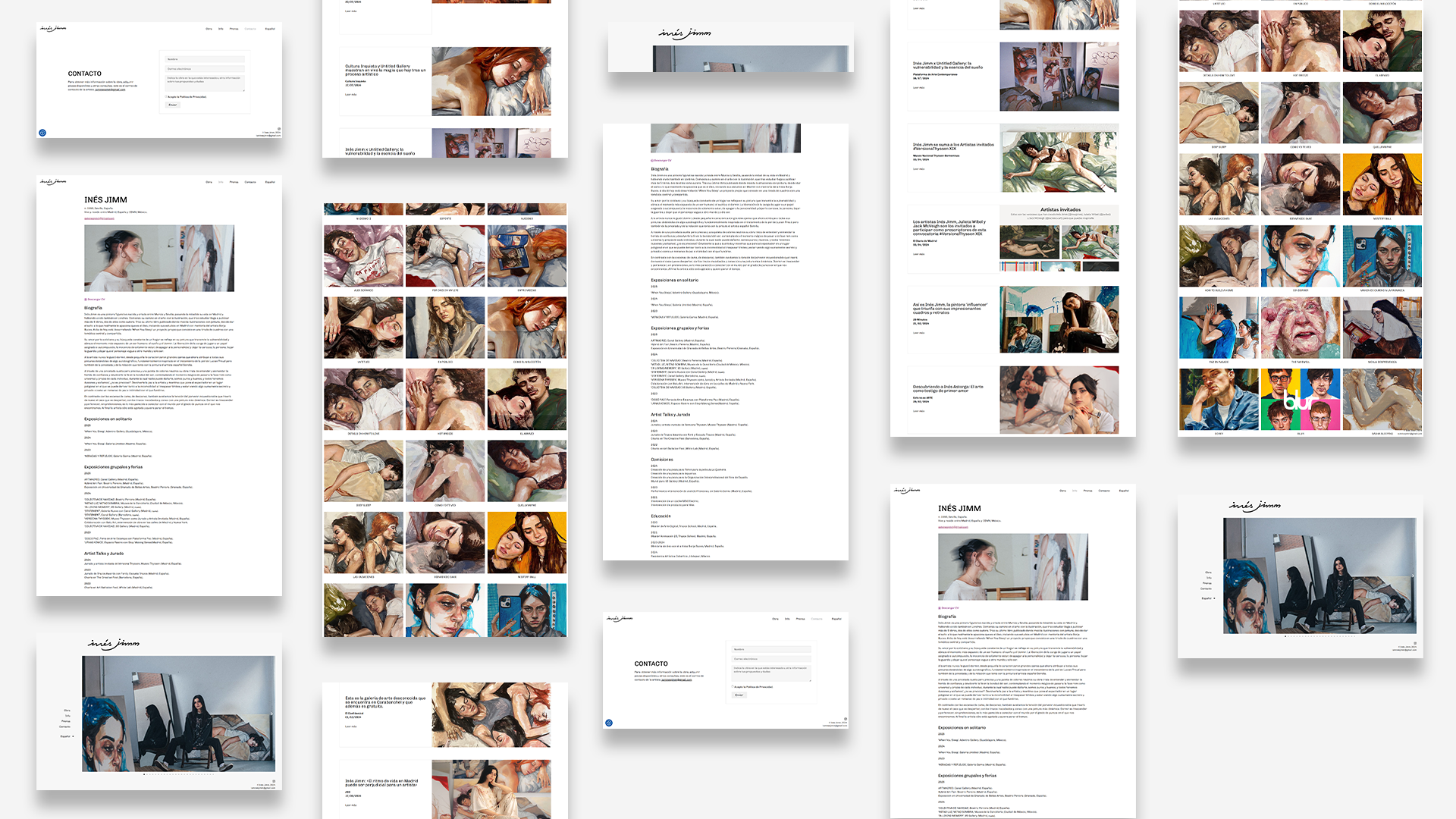Viewport: 1456px width, 819px height.
Task: Click Nombre input field on bottom-center contact form
Action: 770,649
